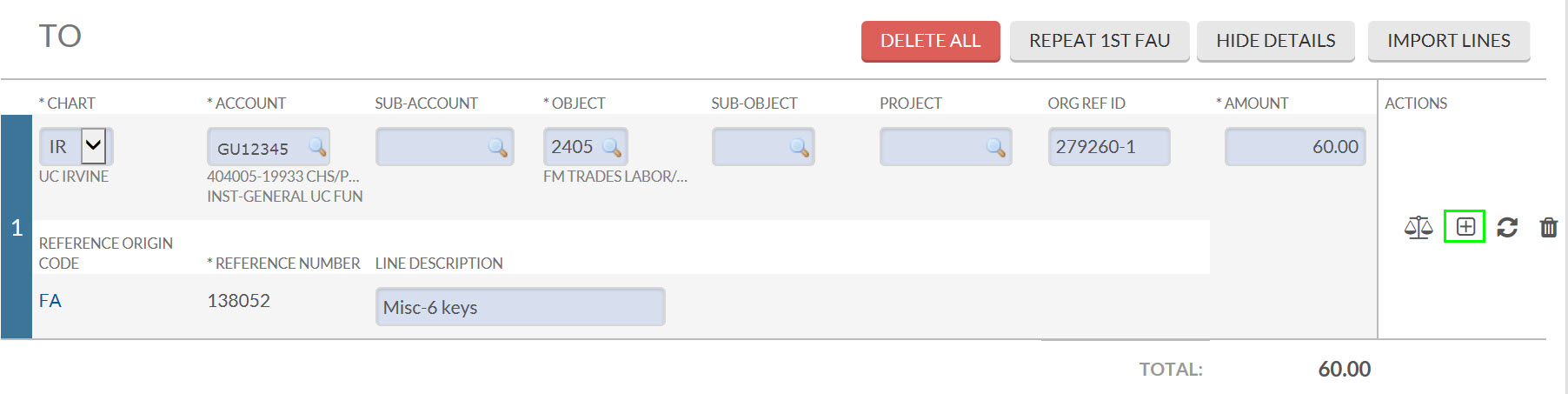Click the balance scale icon in Actions
The image size is (1568, 394).
coord(1419,227)
